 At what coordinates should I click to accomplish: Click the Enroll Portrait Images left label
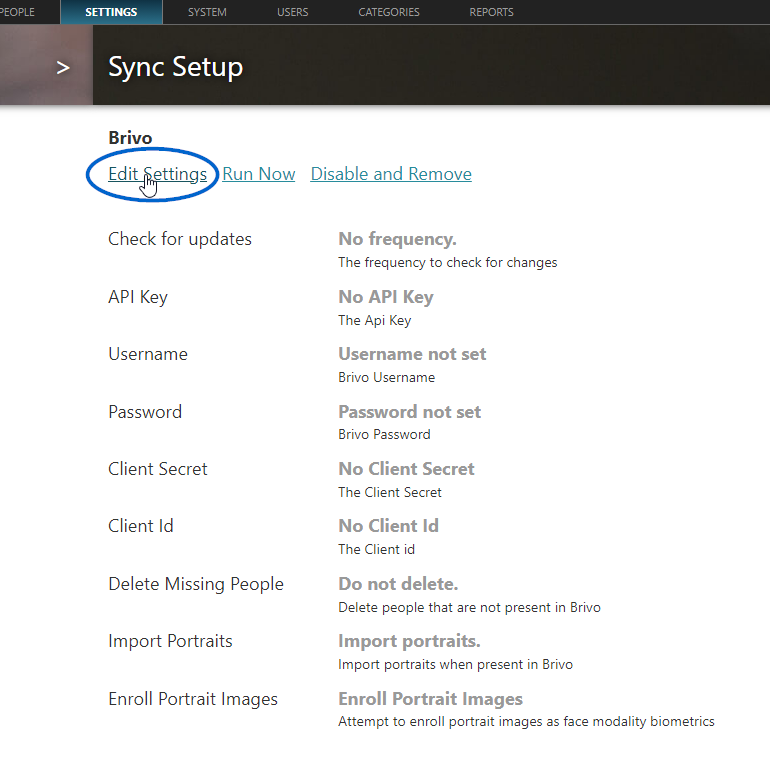(193, 699)
